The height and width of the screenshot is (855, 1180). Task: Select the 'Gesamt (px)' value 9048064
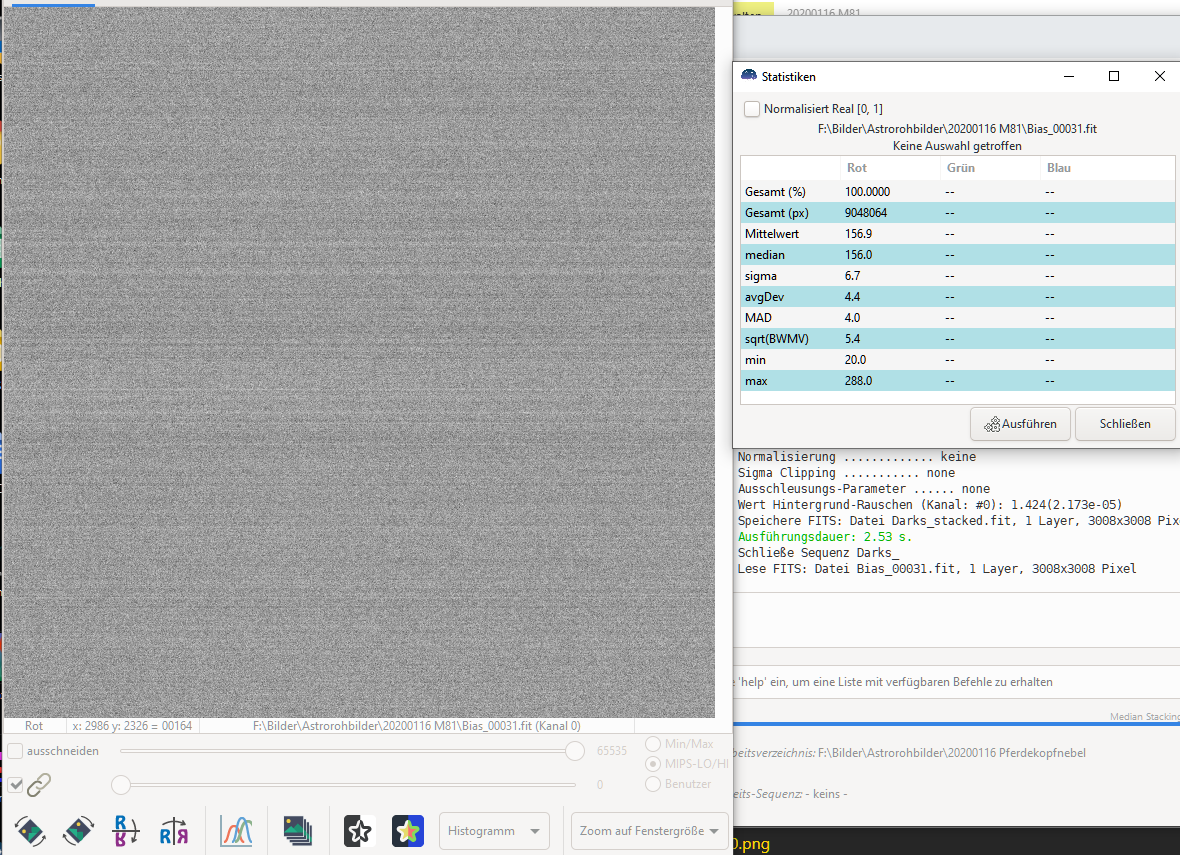[x=865, y=213]
